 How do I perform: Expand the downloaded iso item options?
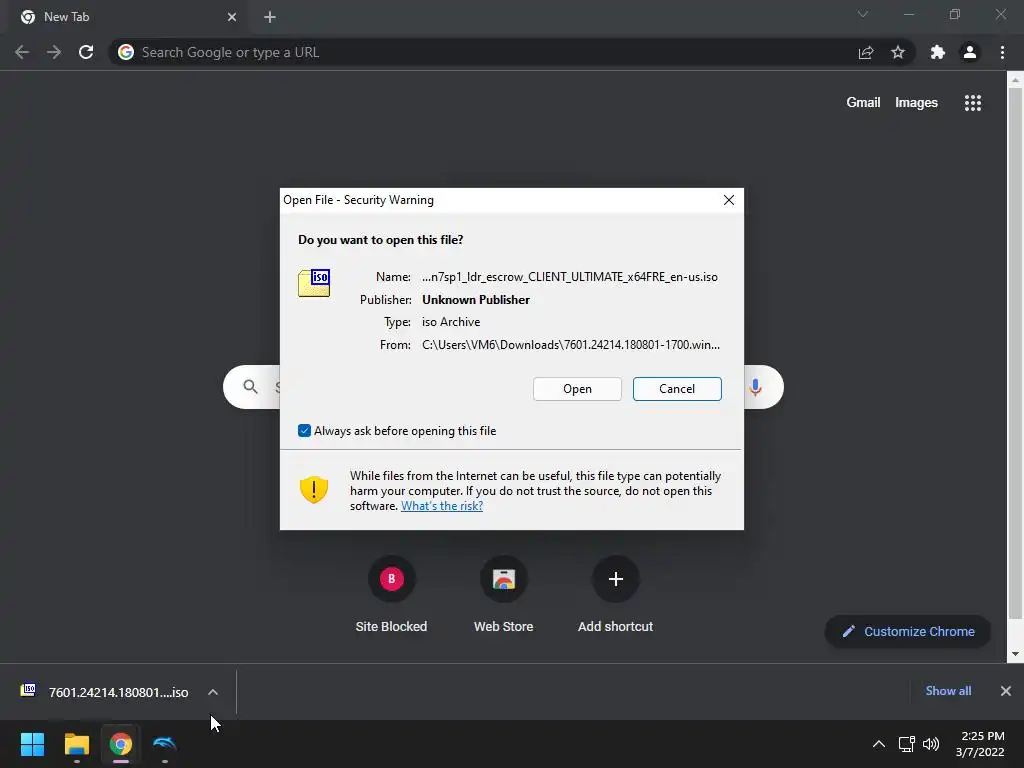(x=213, y=692)
